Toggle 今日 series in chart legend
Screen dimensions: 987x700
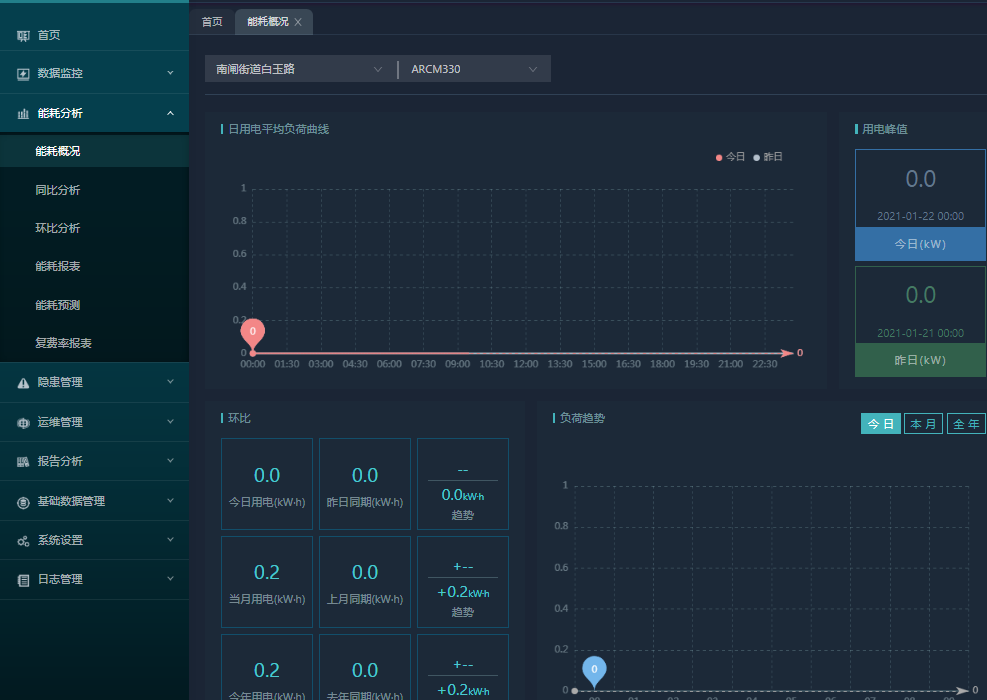tap(731, 157)
